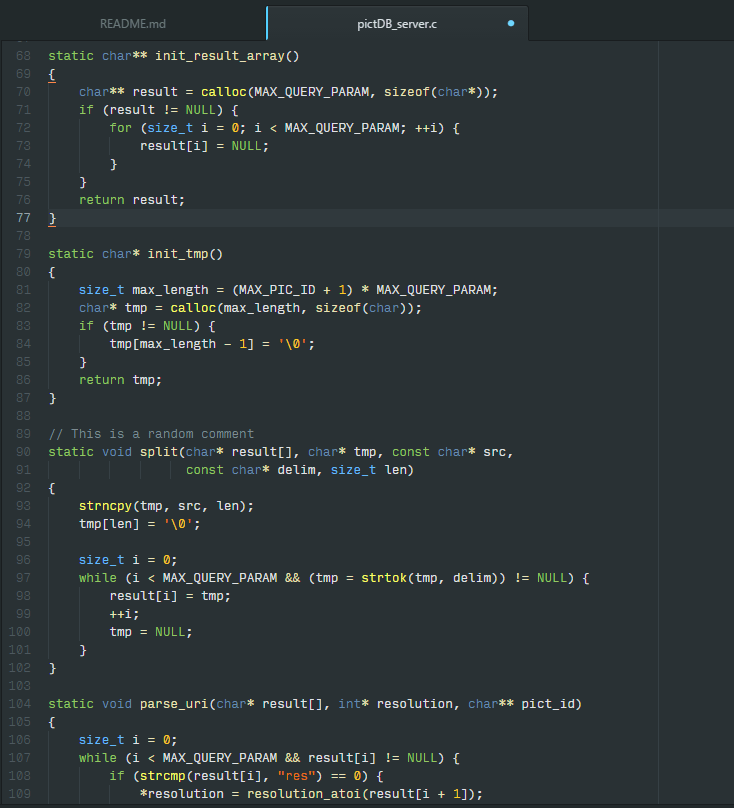The height and width of the screenshot is (808, 734).
Task: Click the strtok call on line 97
Action: (x=384, y=578)
